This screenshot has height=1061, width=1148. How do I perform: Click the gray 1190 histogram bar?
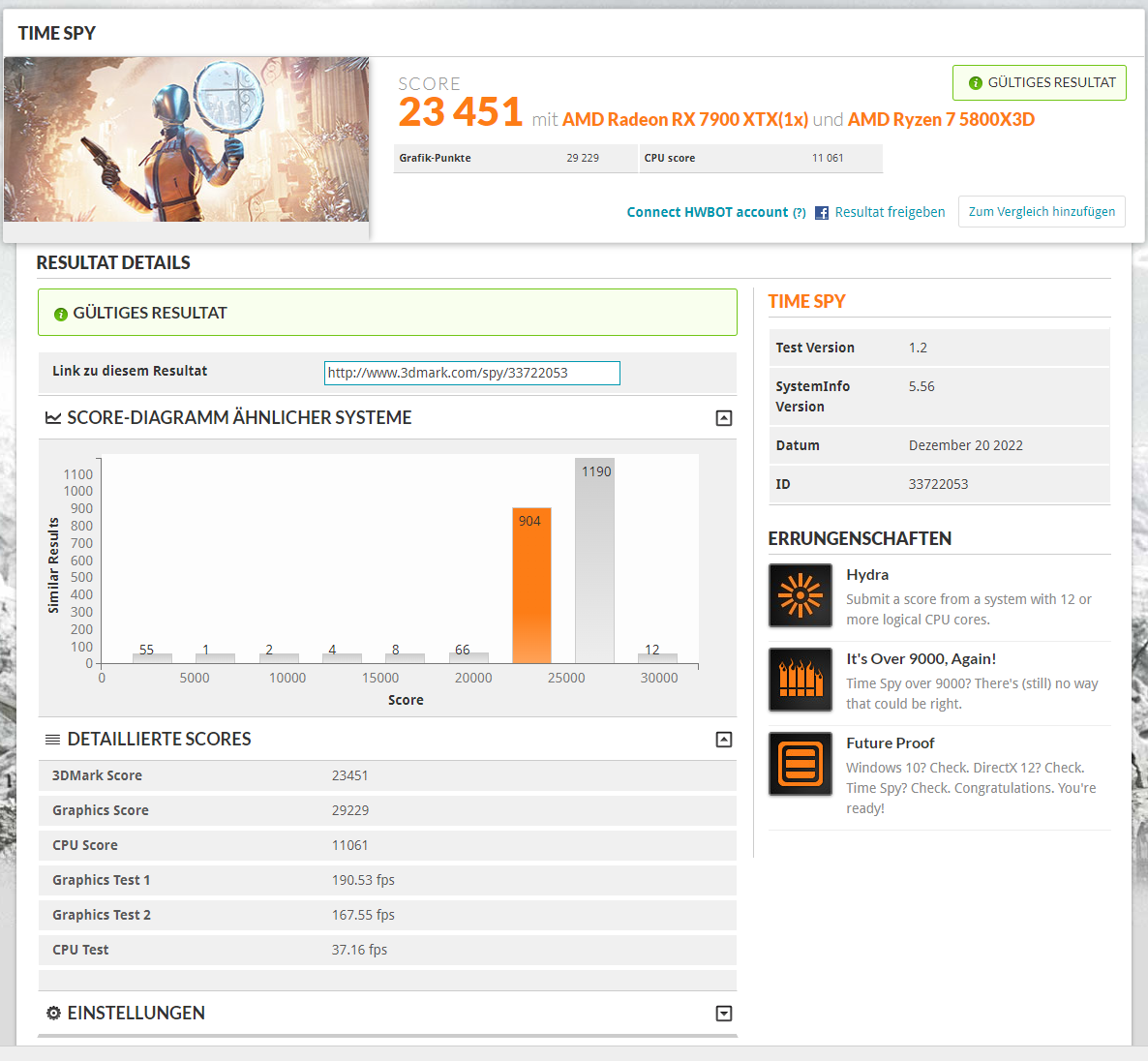pyautogui.click(x=594, y=561)
